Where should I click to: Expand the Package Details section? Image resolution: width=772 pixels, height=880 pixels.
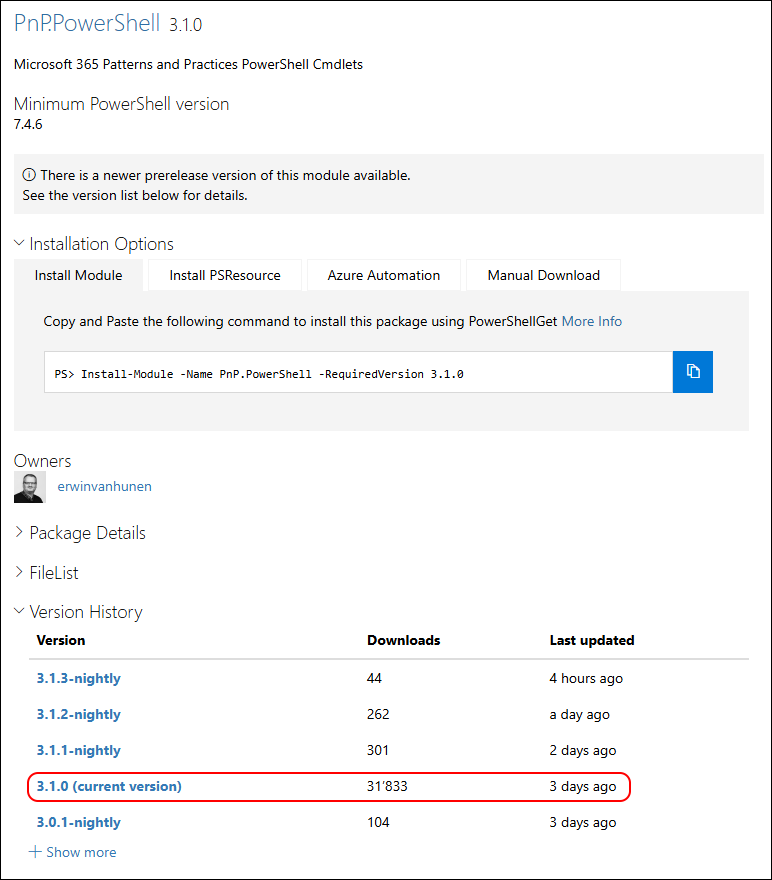pos(80,533)
